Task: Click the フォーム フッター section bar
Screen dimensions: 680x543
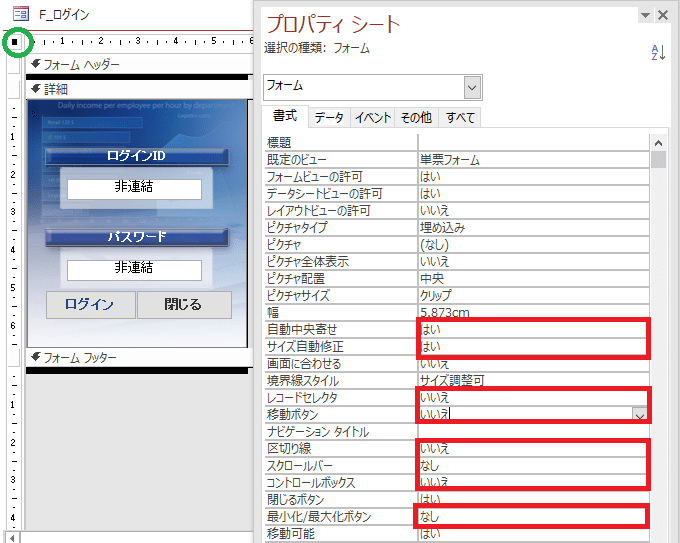Action: [139, 358]
